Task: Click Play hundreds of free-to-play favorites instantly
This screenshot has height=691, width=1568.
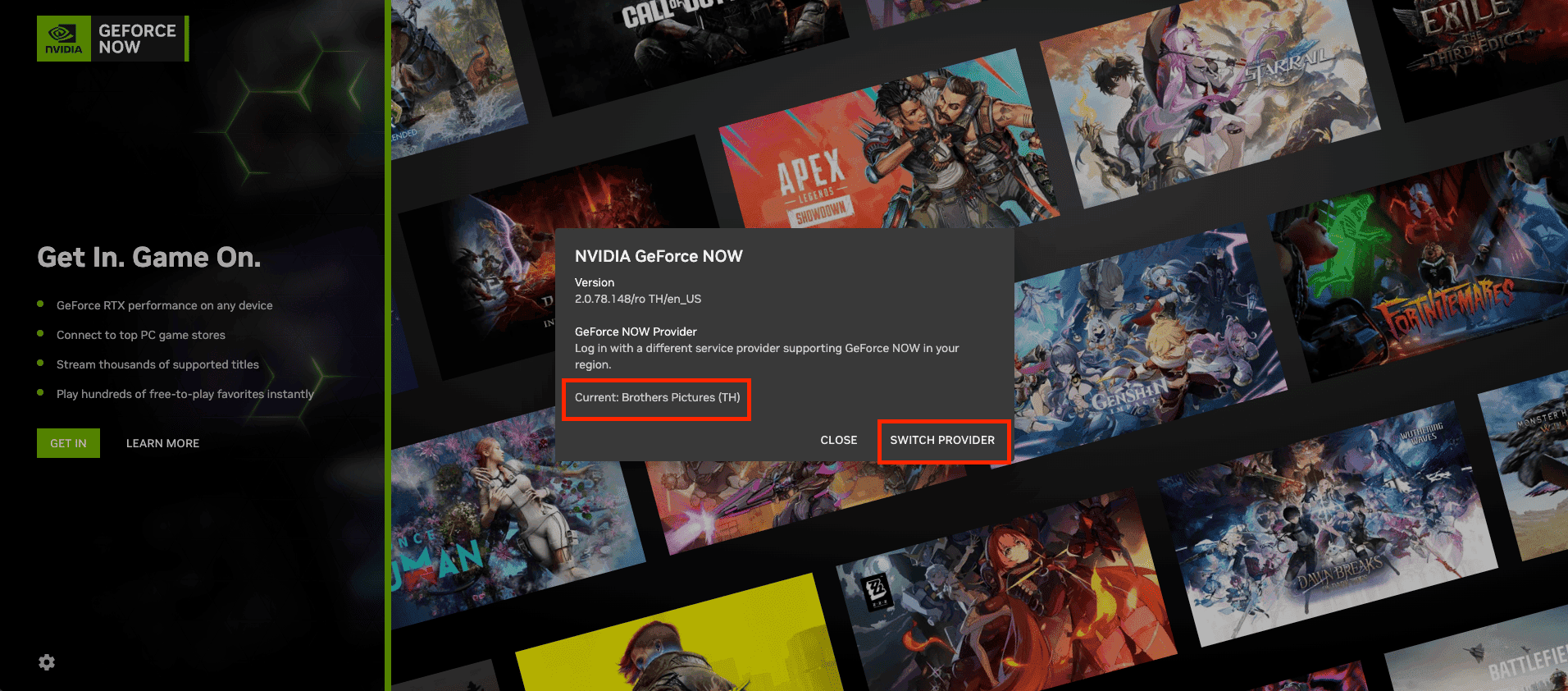Action: click(185, 394)
